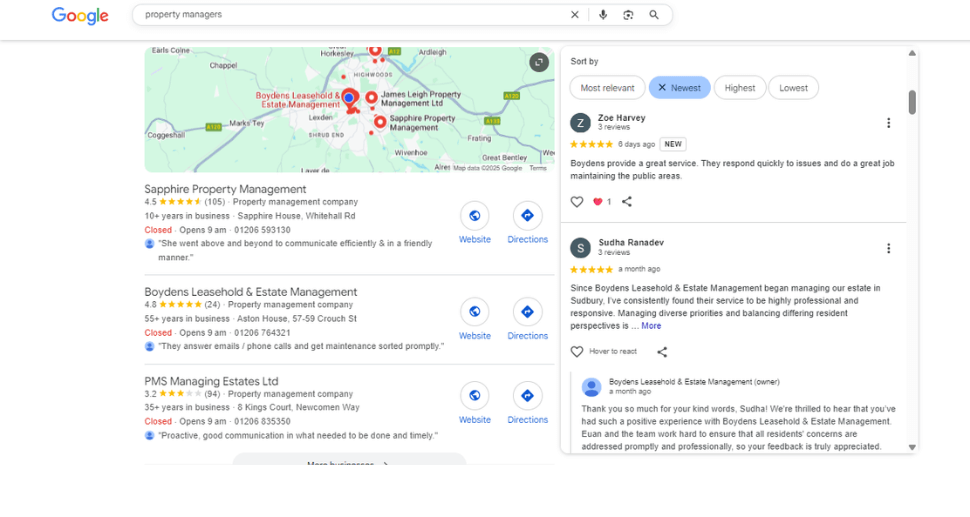
Task: Expand the map to full view
Action: (539, 62)
